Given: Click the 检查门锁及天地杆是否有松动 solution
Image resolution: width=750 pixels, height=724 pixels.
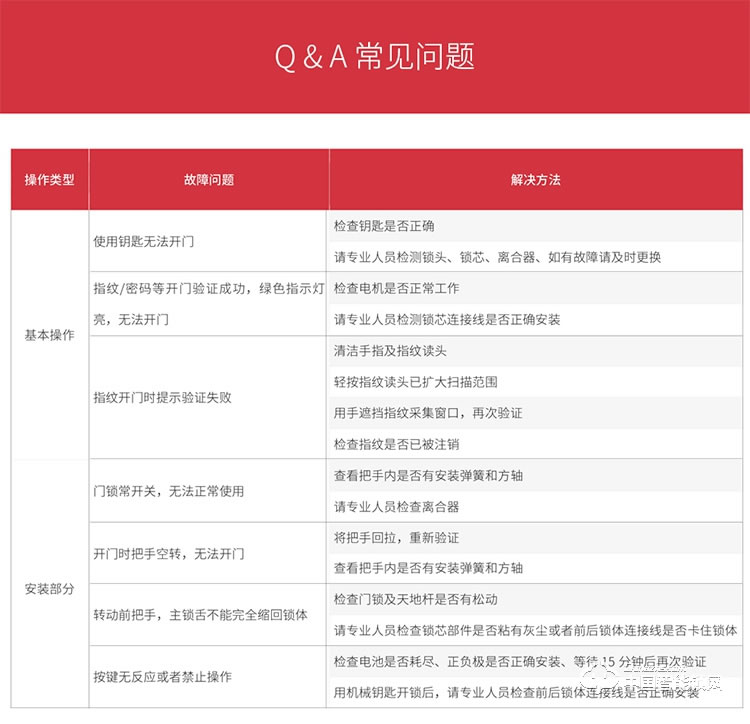Looking at the screenshot, I should 415,599.
